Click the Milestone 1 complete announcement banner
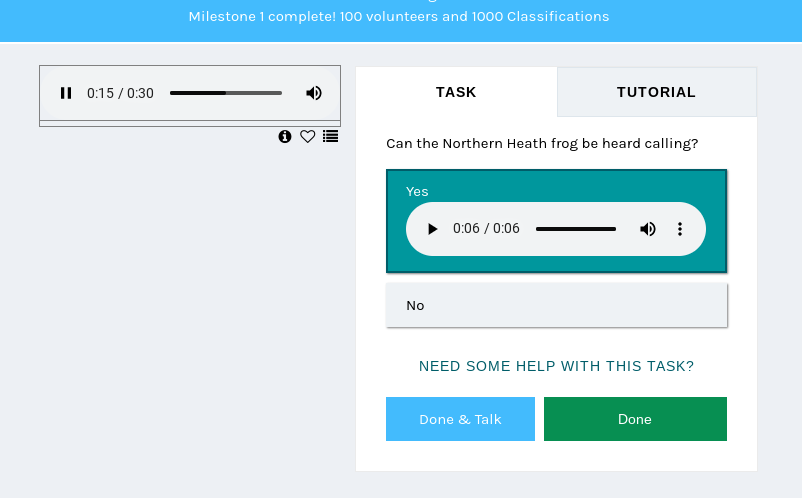The image size is (802, 498). [399, 16]
